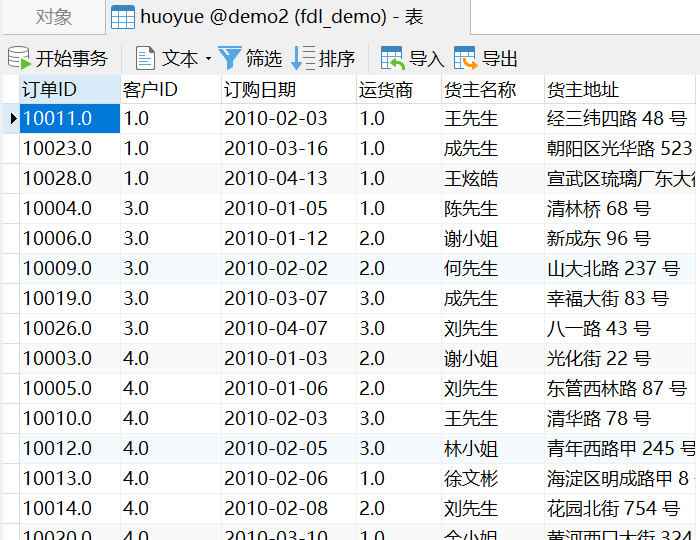The height and width of the screenshot is (540, 700).
Task: Select the order ID cell 10014.0
Action: tap(70, 508)
